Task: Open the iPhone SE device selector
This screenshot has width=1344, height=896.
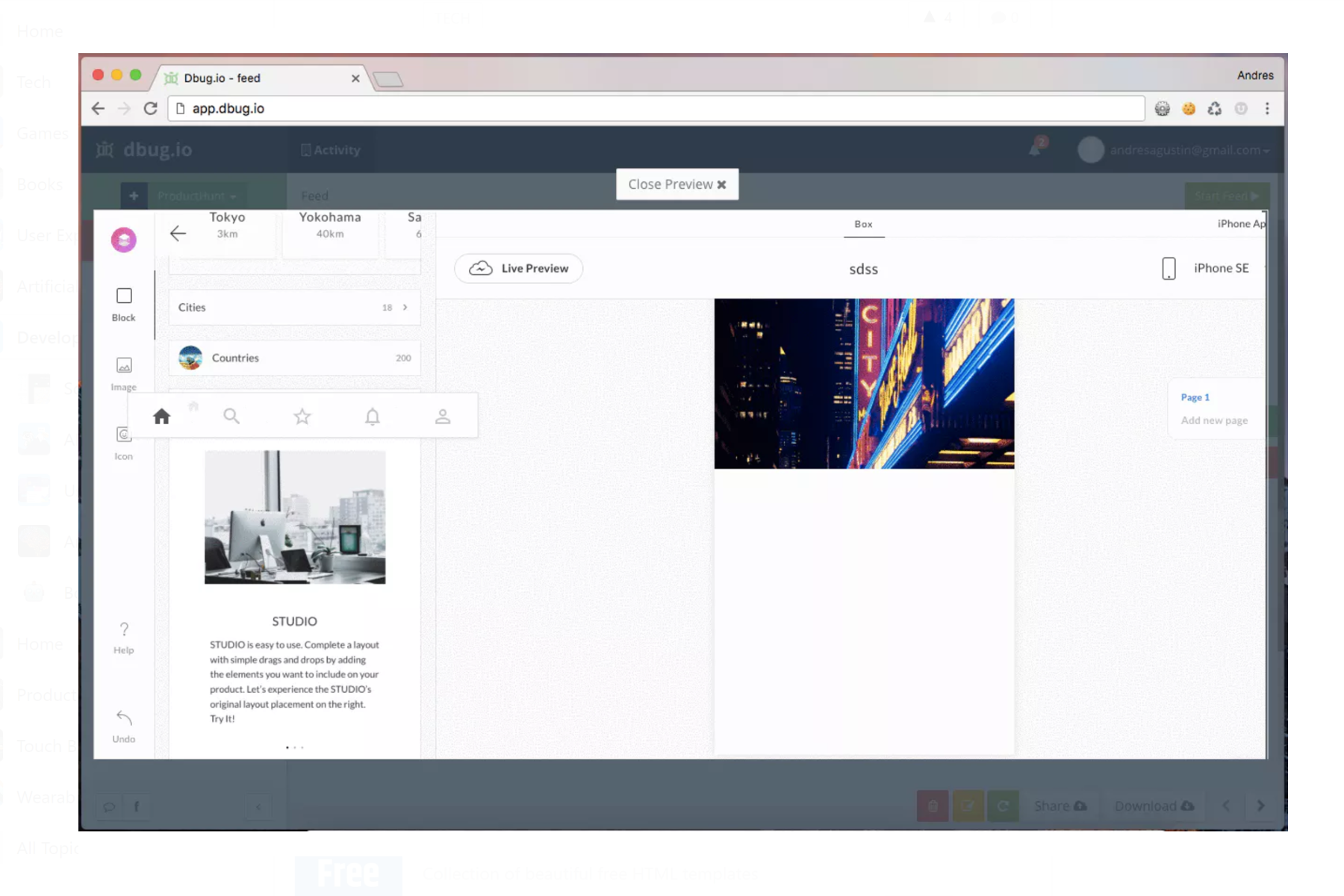Action: click(x=1221, y=268)
